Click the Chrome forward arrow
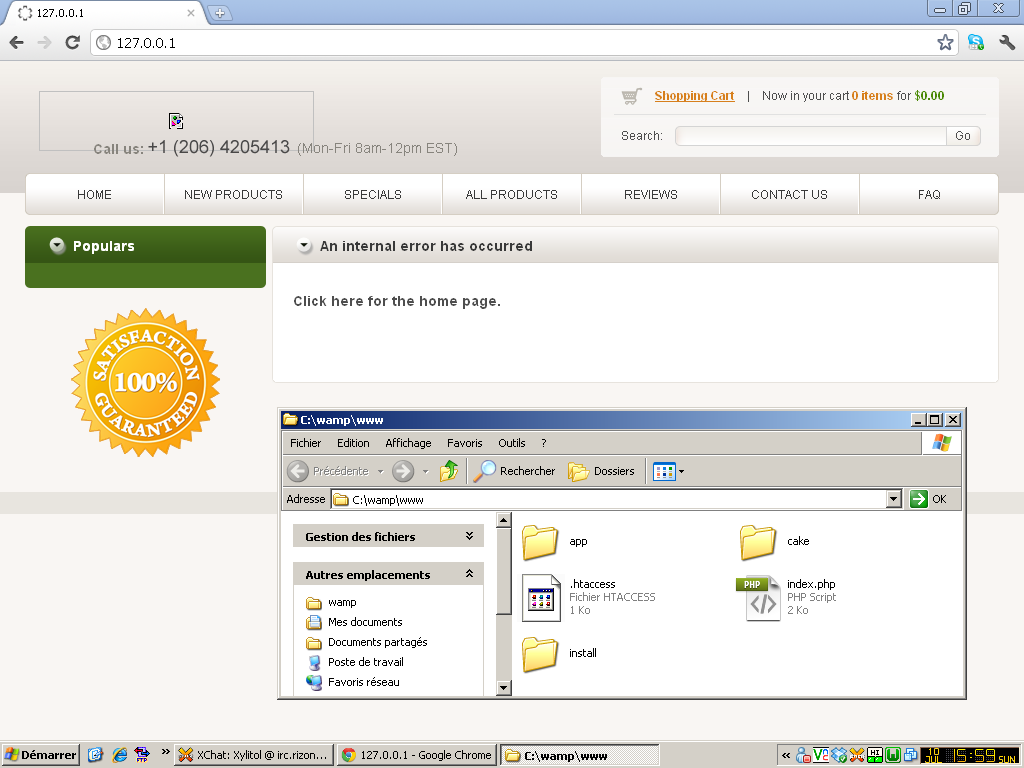The image size is (1024, 768). [44, 42]
